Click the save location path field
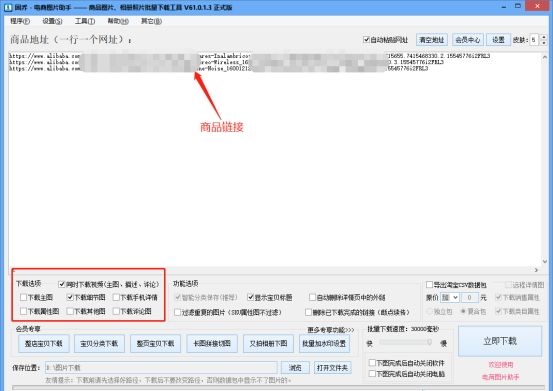The height and width of the screenshot is (391, 553). pos(161,368)
